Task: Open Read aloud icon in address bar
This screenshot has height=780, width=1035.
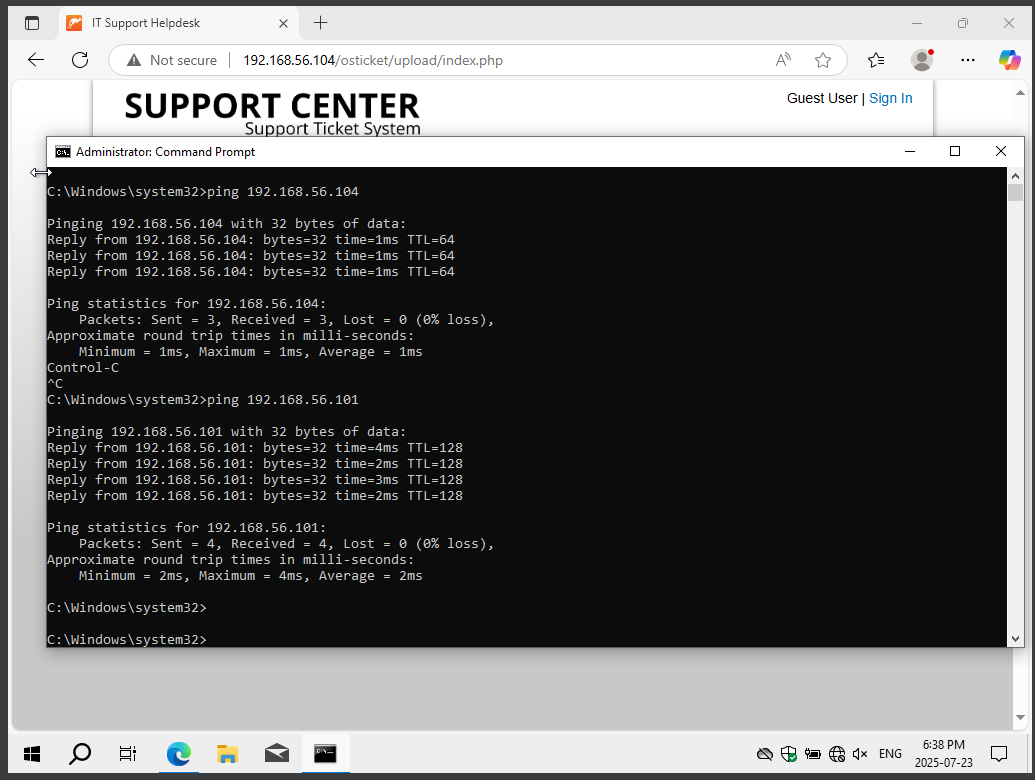Action: (x=783, y=60)
